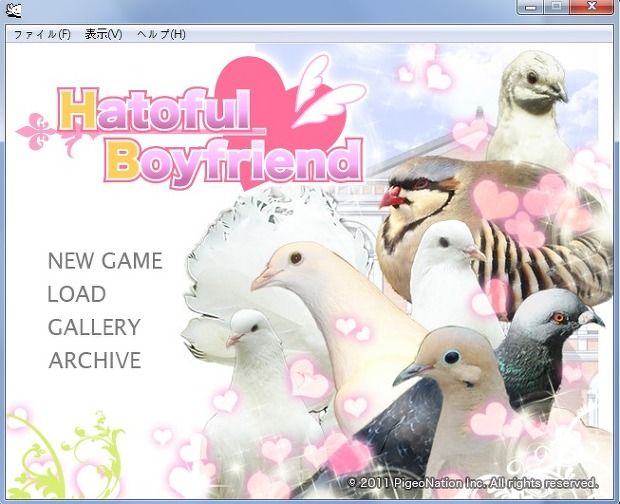
Task: Minimize the game window
Action: [x=531, y=7]
